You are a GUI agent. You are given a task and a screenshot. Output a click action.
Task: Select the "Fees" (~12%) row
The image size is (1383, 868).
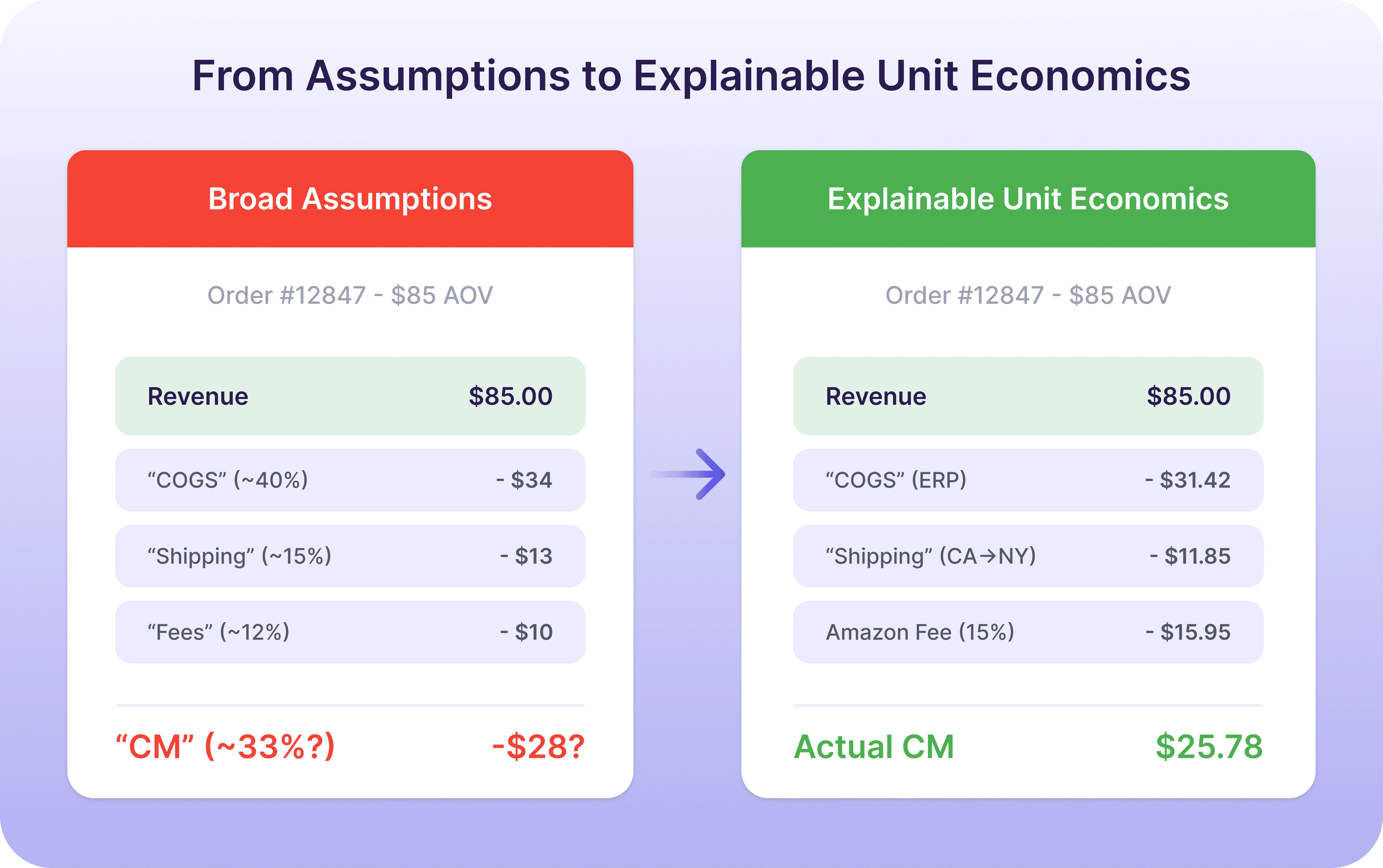coord(350,632)
